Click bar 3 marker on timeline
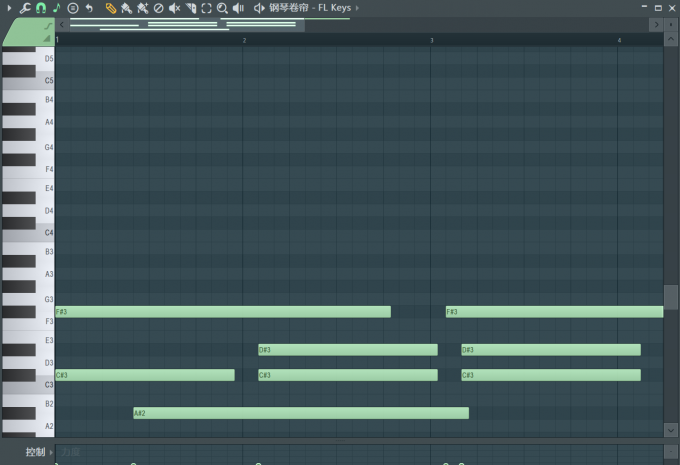The height and width of the screenshot is (465, 680). [x=432, y=40]
